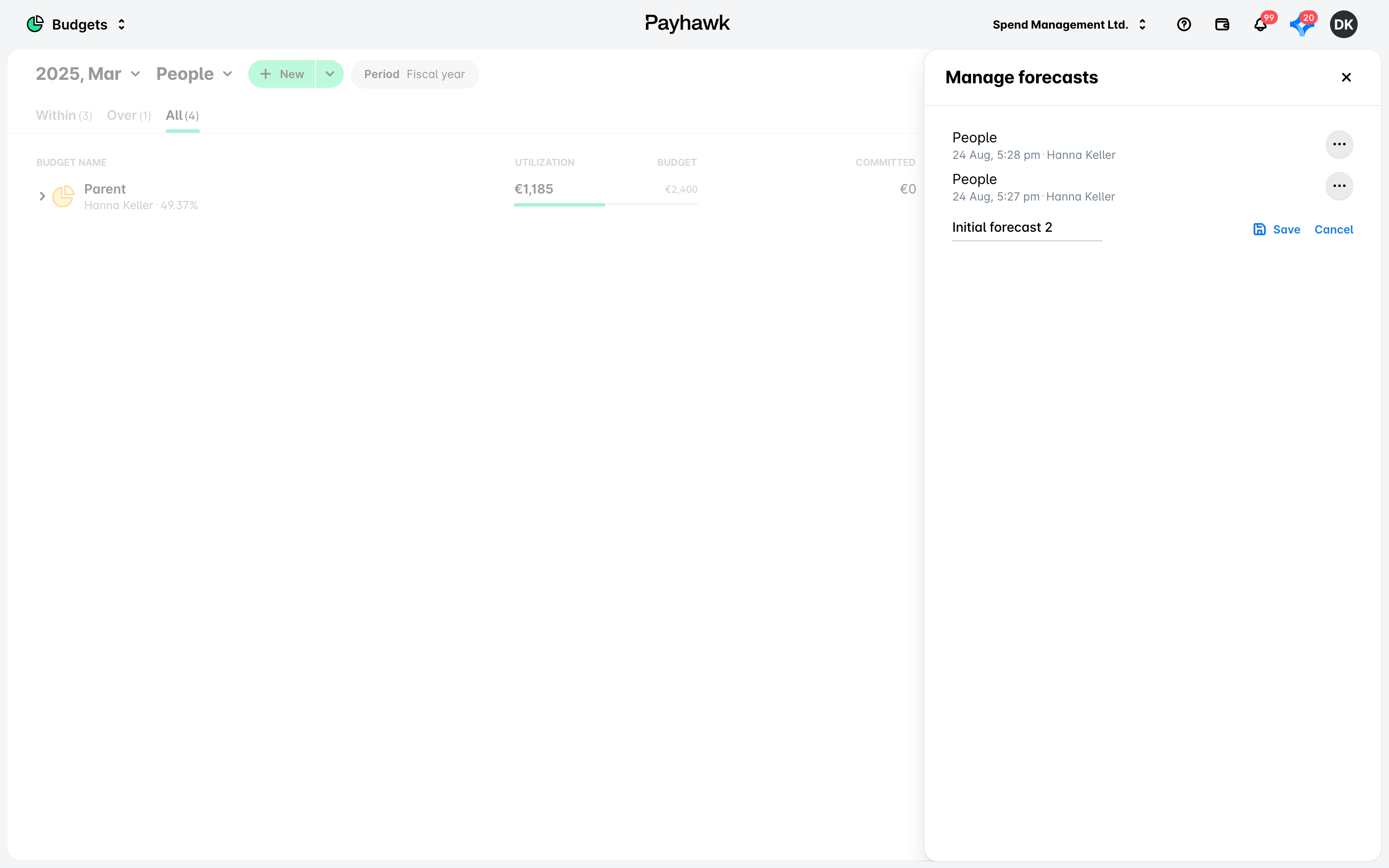Click the New budget button
This screenshot has width=1389, height=868.
pos(282,74)
